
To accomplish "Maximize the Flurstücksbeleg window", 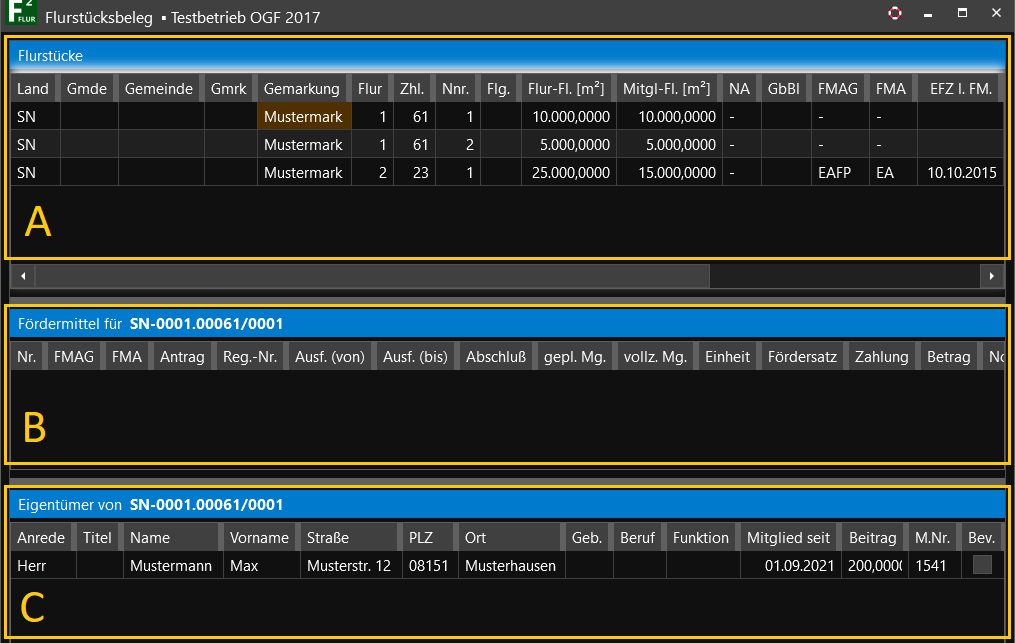I will point(962,14).
